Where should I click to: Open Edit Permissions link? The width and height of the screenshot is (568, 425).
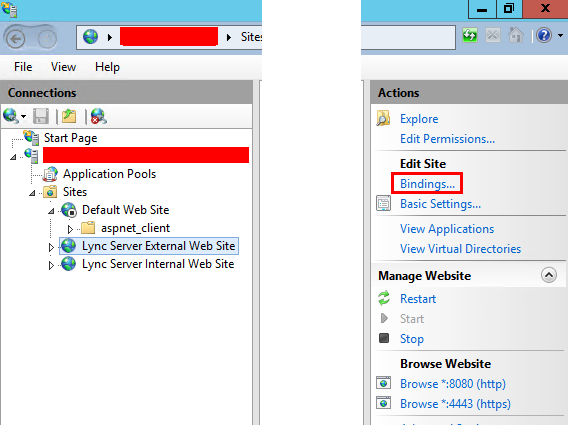pyautogui.click(x=447, y=139)
